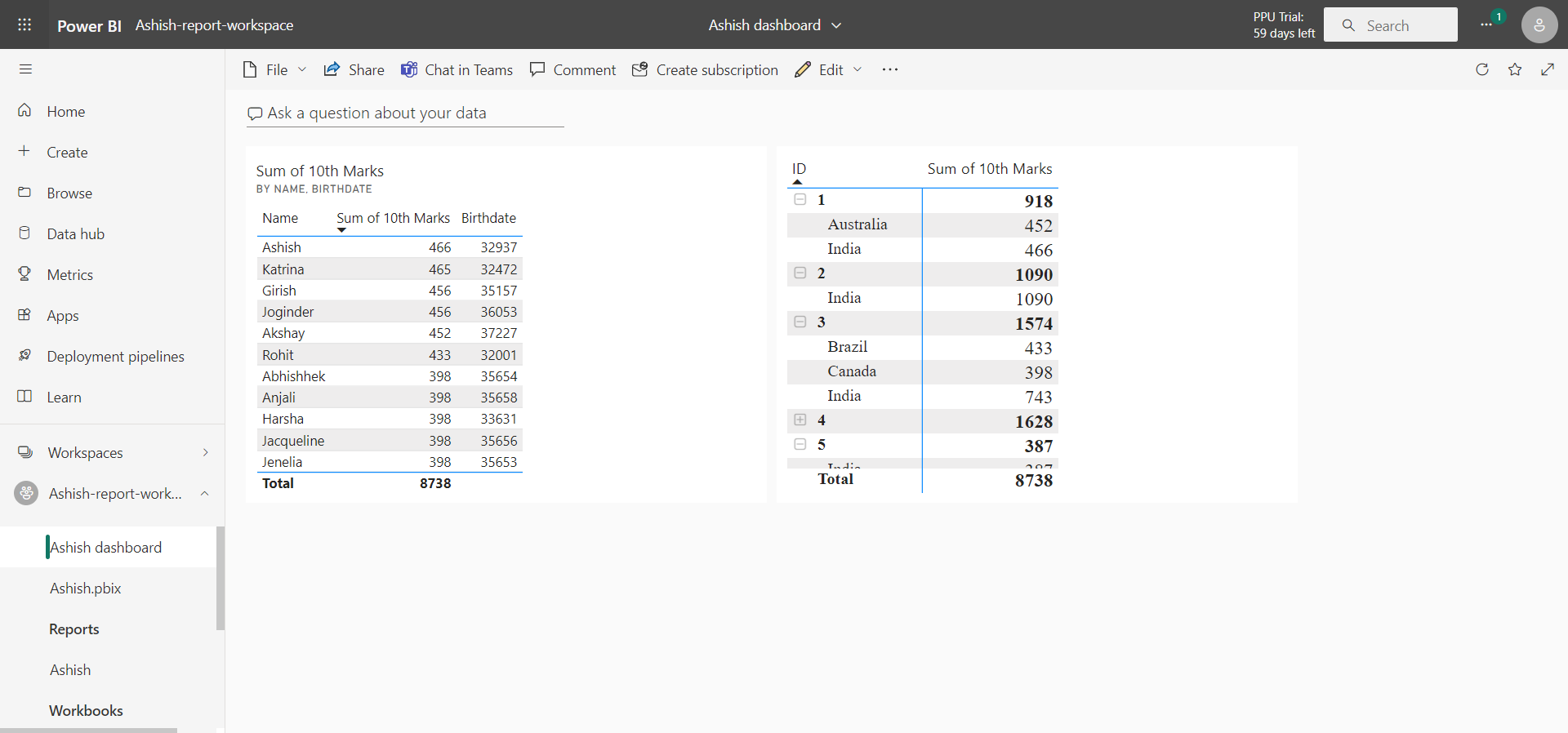Click the Share button
The height and width of the screenshot is (733, 1568).
click(354, 70)
